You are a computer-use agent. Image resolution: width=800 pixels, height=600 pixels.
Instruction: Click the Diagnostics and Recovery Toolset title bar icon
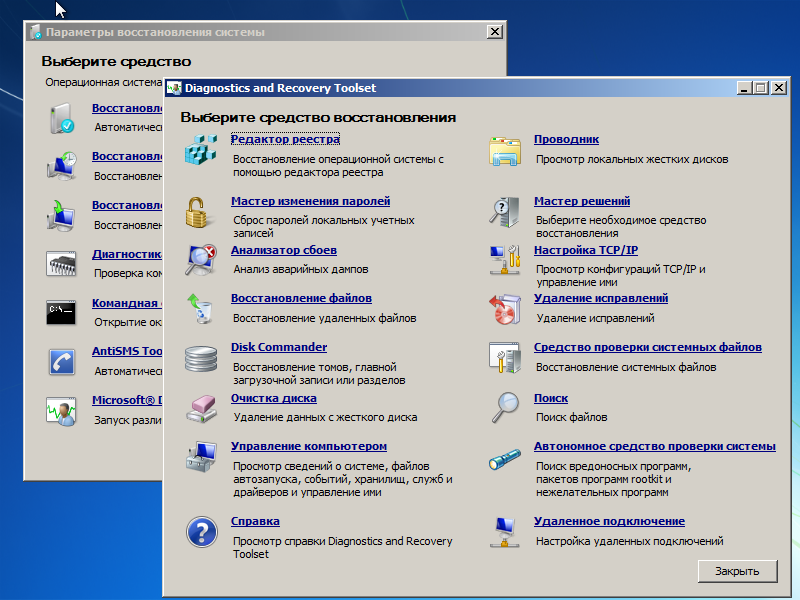point(174,88)
